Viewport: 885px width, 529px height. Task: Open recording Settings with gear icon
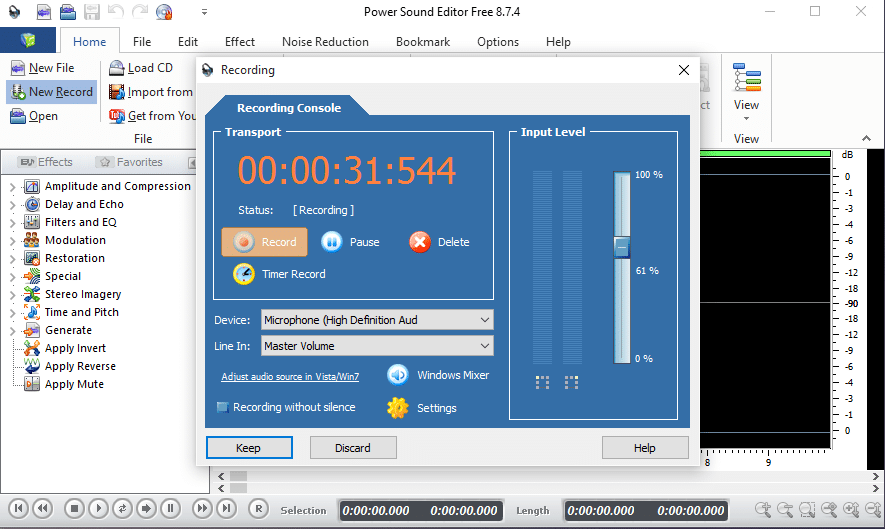pyautogui.click(x=422, y=408)
